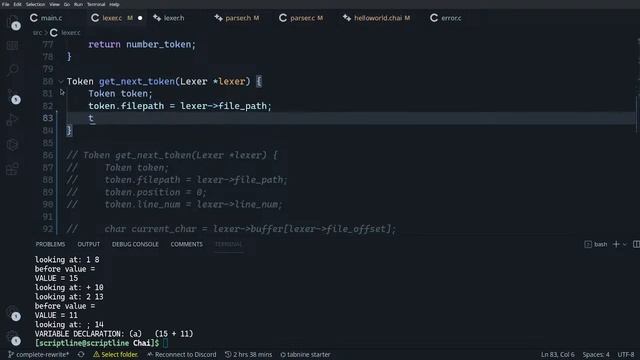
Task: Open the Run menu
Action: click(x=78, y=4)
